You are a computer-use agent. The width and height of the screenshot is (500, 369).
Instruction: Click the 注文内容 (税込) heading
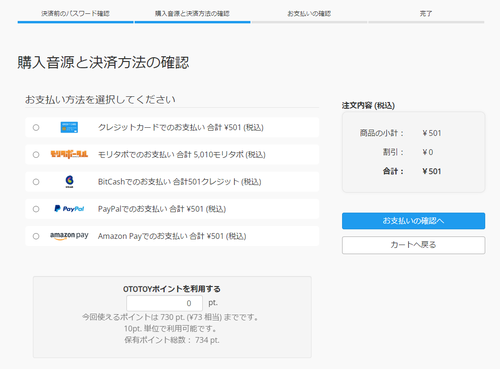tap(368, 105)
